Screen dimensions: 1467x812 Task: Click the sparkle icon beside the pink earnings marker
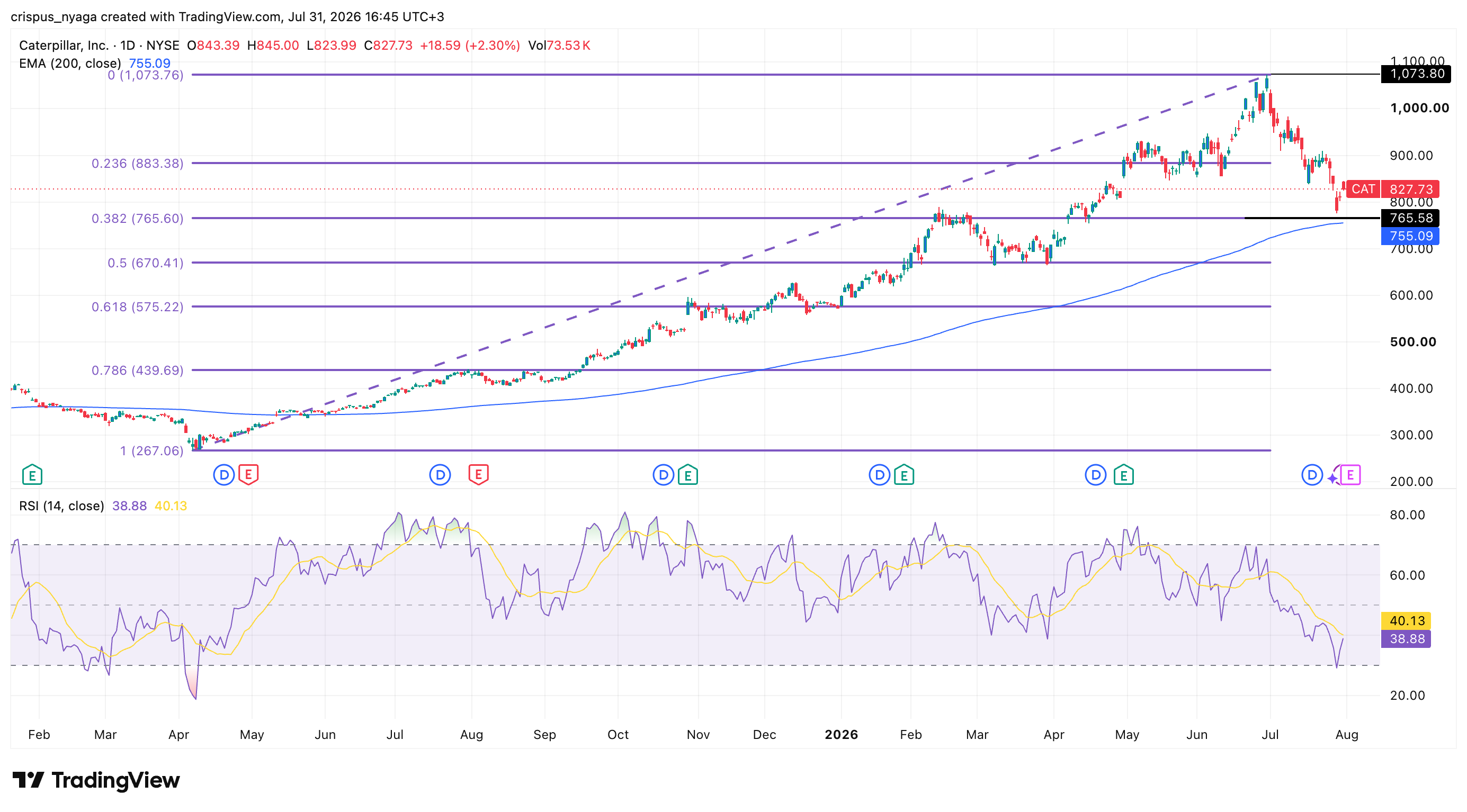(x=1332, y=478)
